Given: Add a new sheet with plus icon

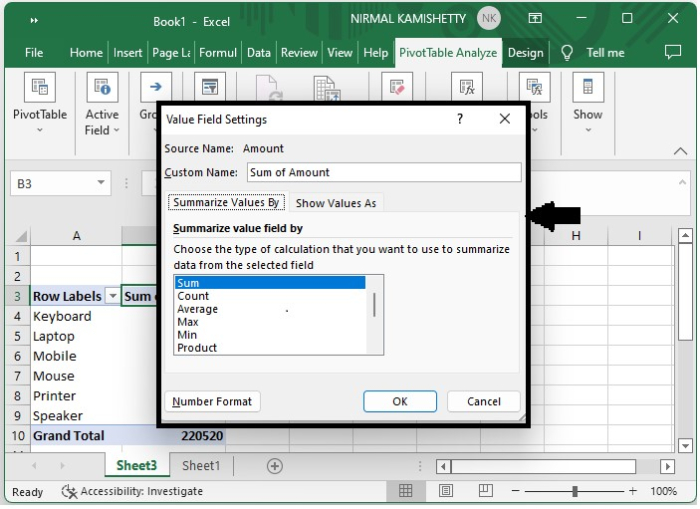Looking at the screenshot, I should (x=275, y=466).
